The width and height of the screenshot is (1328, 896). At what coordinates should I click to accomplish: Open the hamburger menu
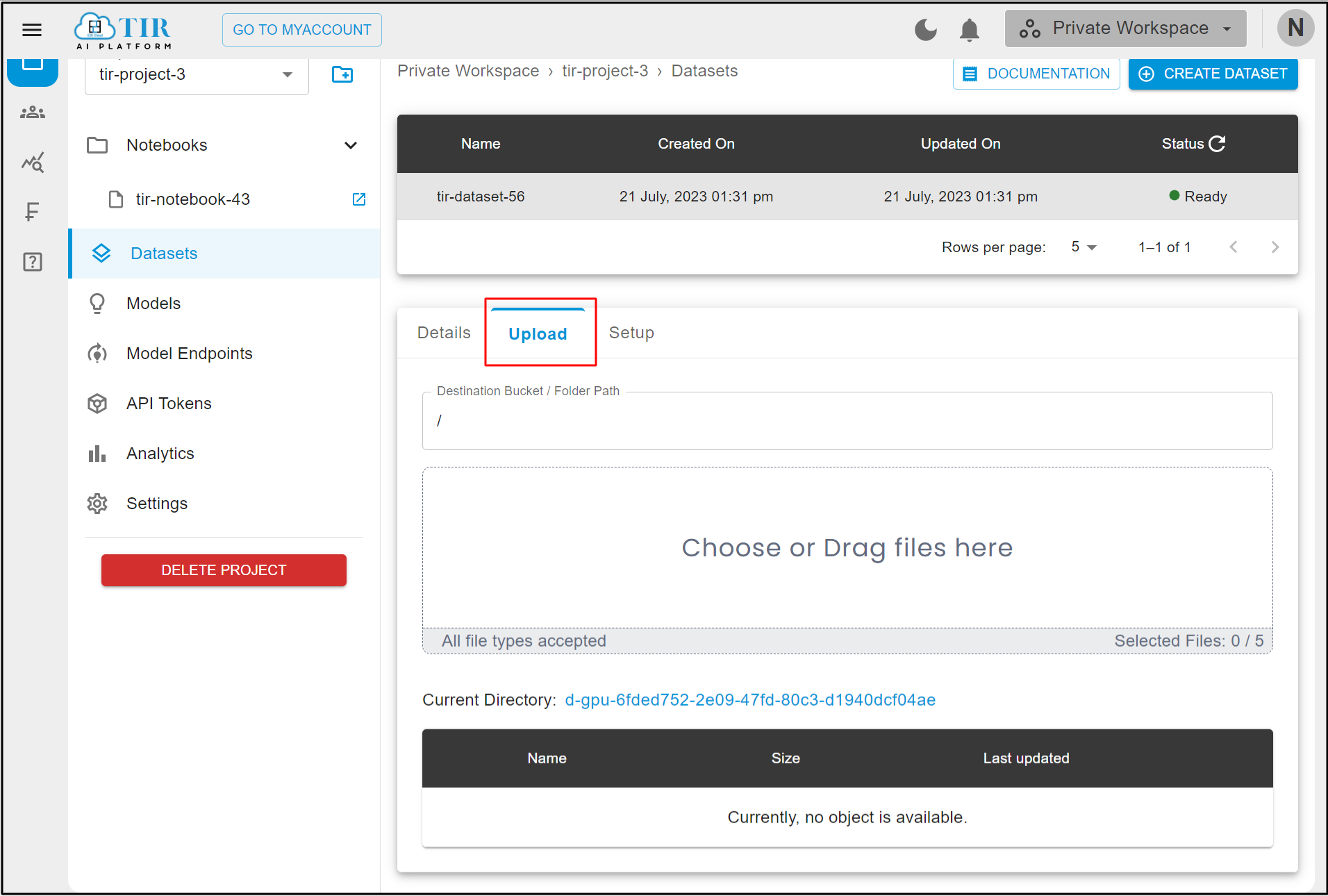point(32,30)
